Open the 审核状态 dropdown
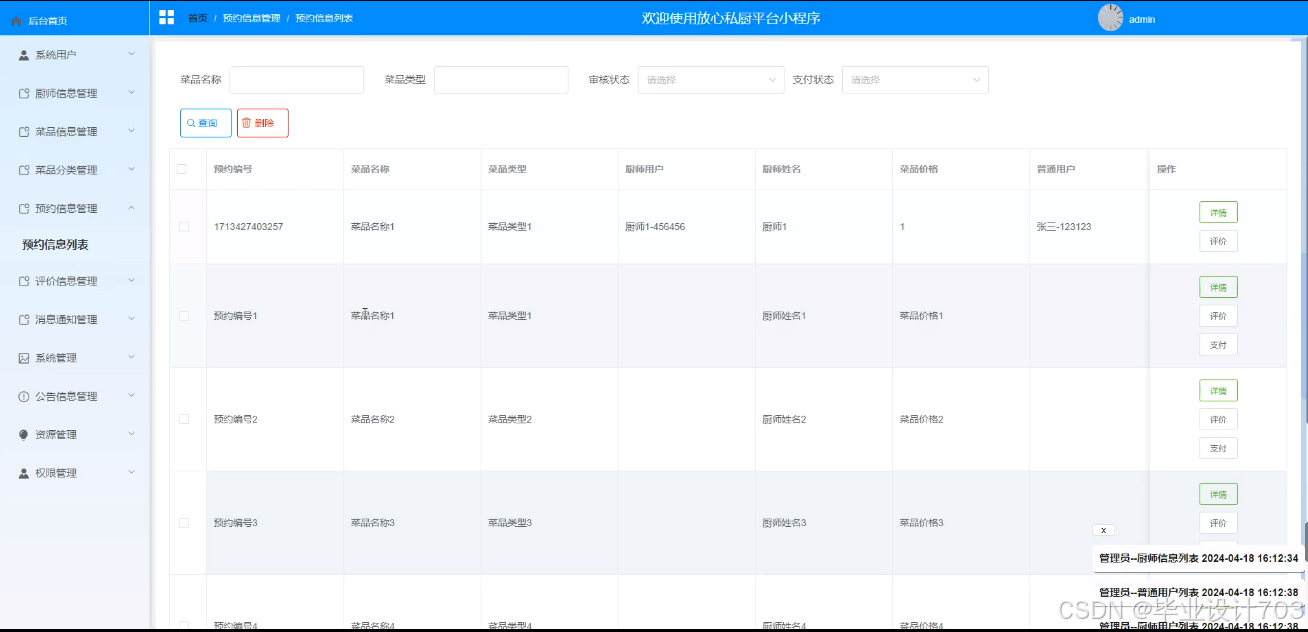 coord(711,80)
